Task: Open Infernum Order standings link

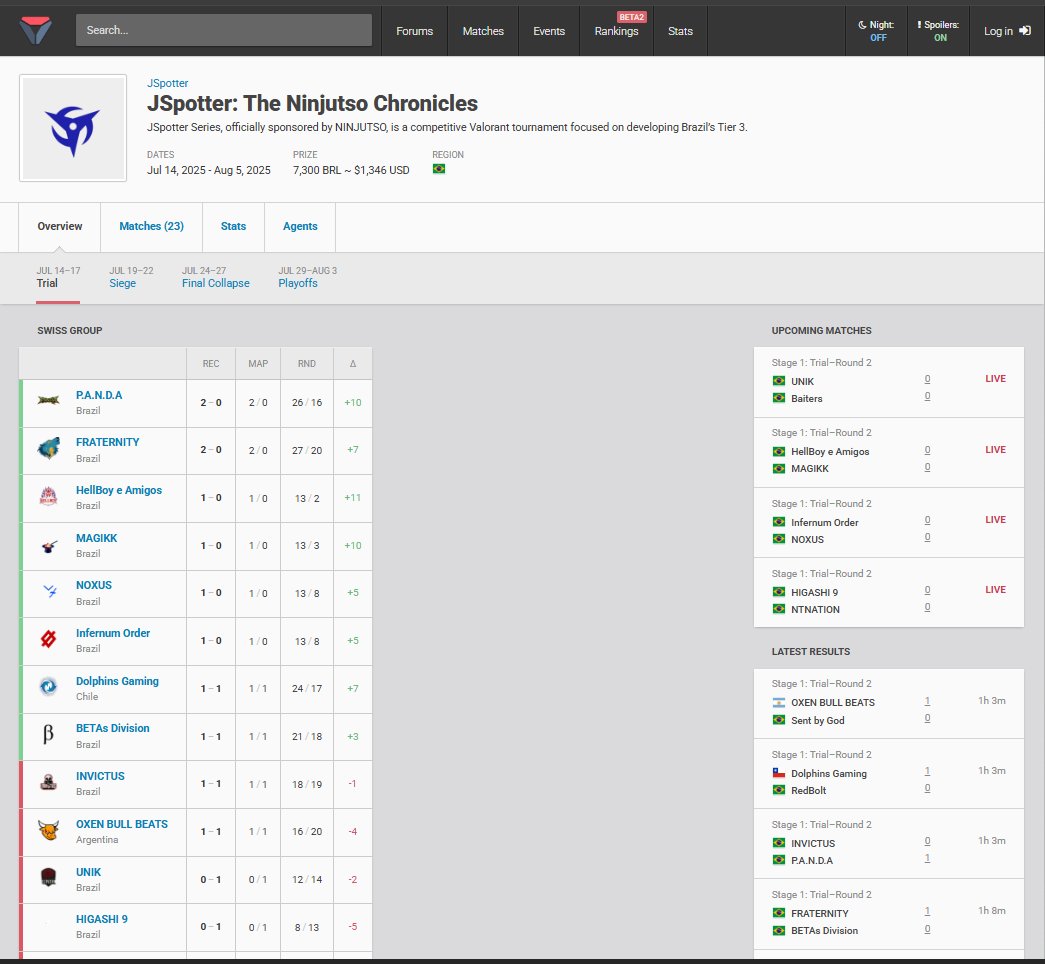Action: [113, 633]
